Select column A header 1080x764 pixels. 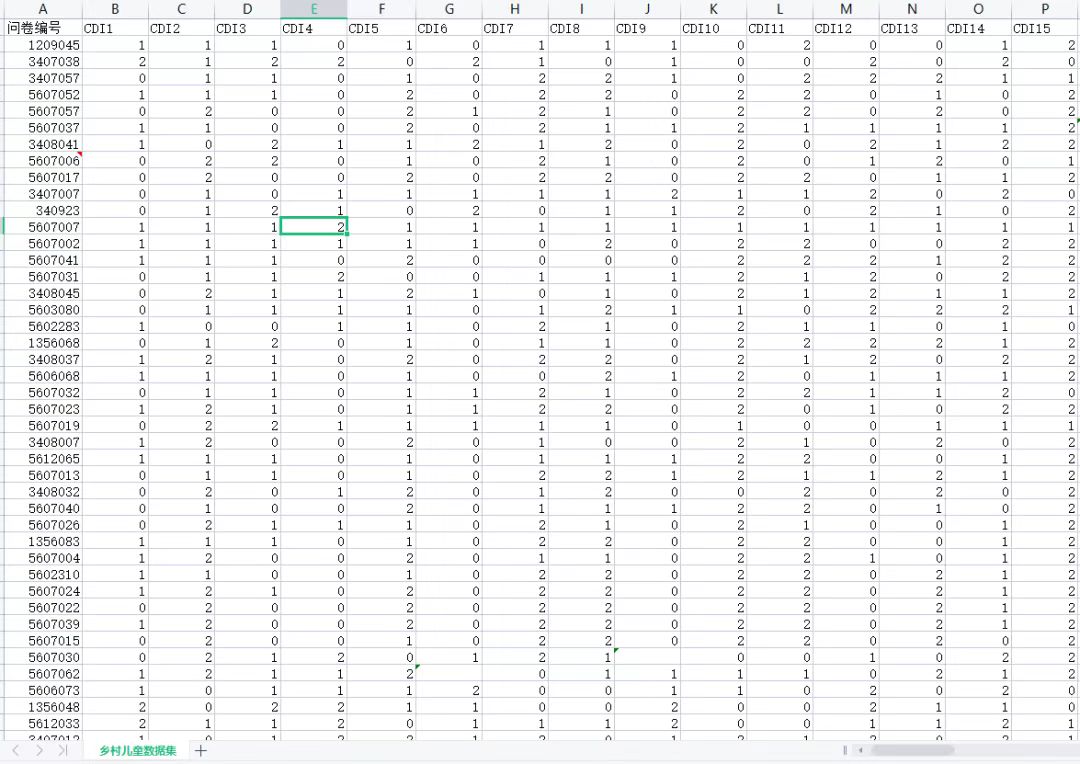tap(43, 9)
